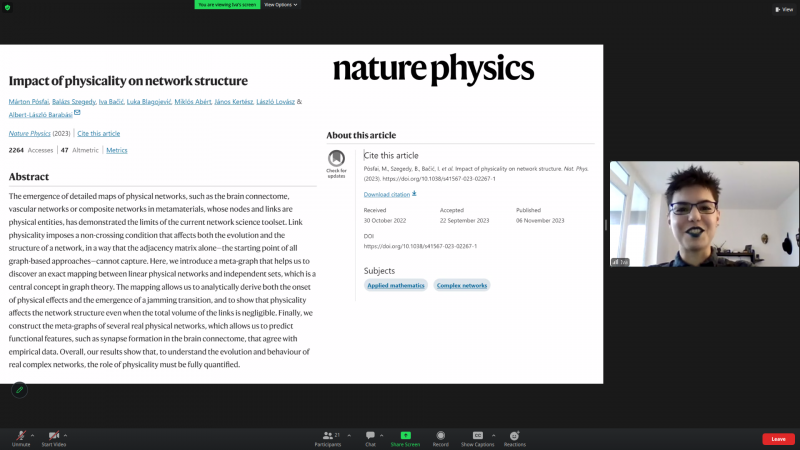The image size is (800, 450).
Task: Click the '47' Altmetric score
Action: 65,151
